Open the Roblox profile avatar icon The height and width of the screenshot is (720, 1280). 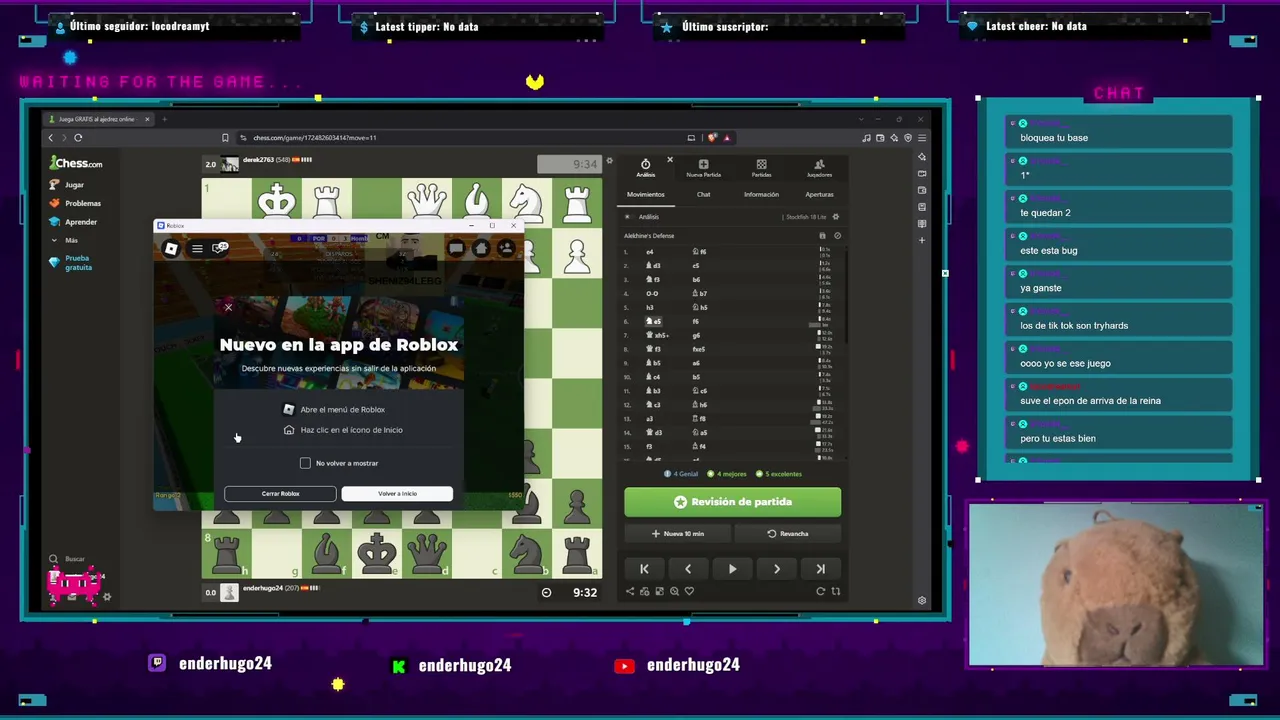pyautogui.click(x=506, y=249)
